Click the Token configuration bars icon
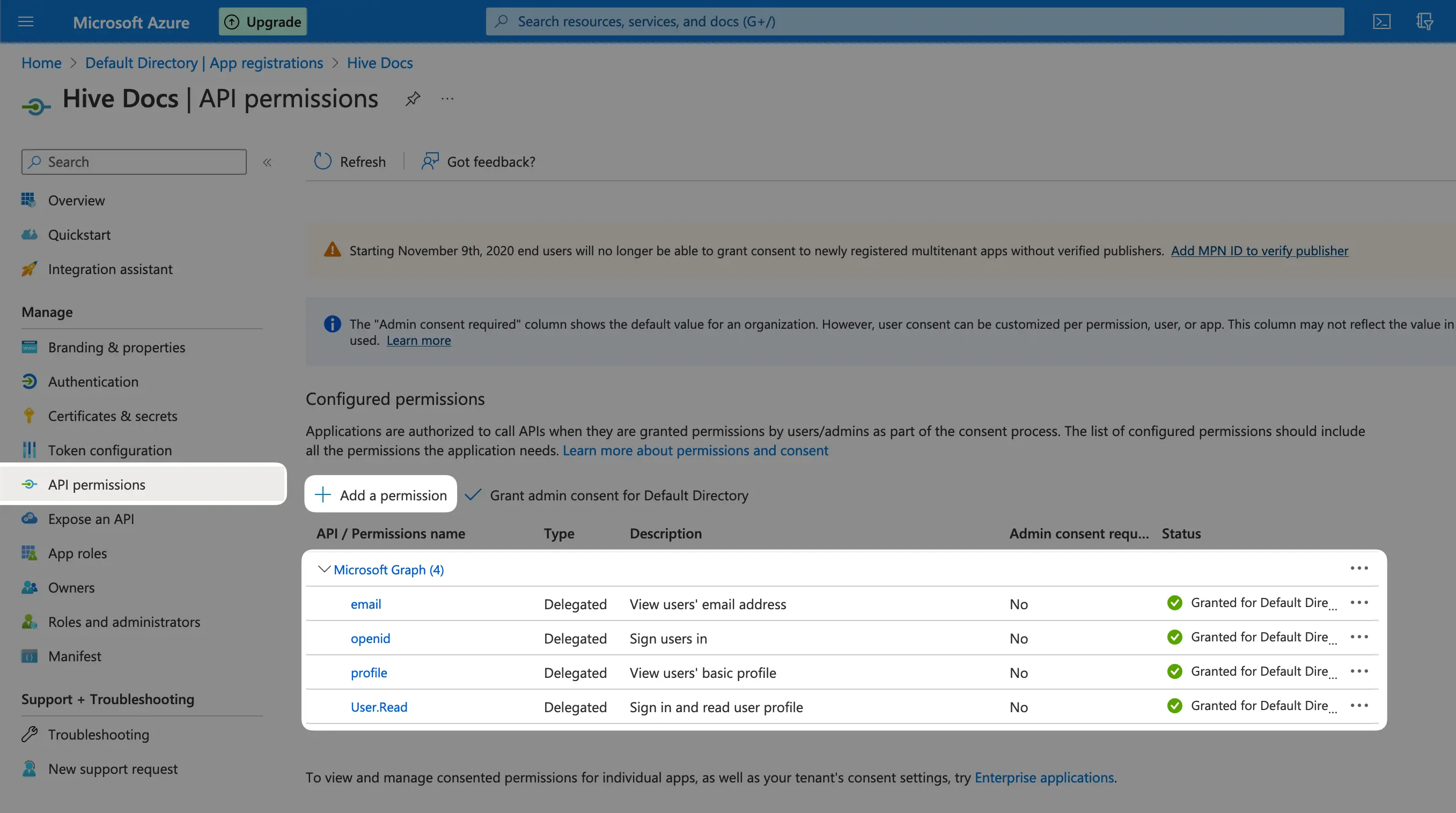 (x=29, y=450)
